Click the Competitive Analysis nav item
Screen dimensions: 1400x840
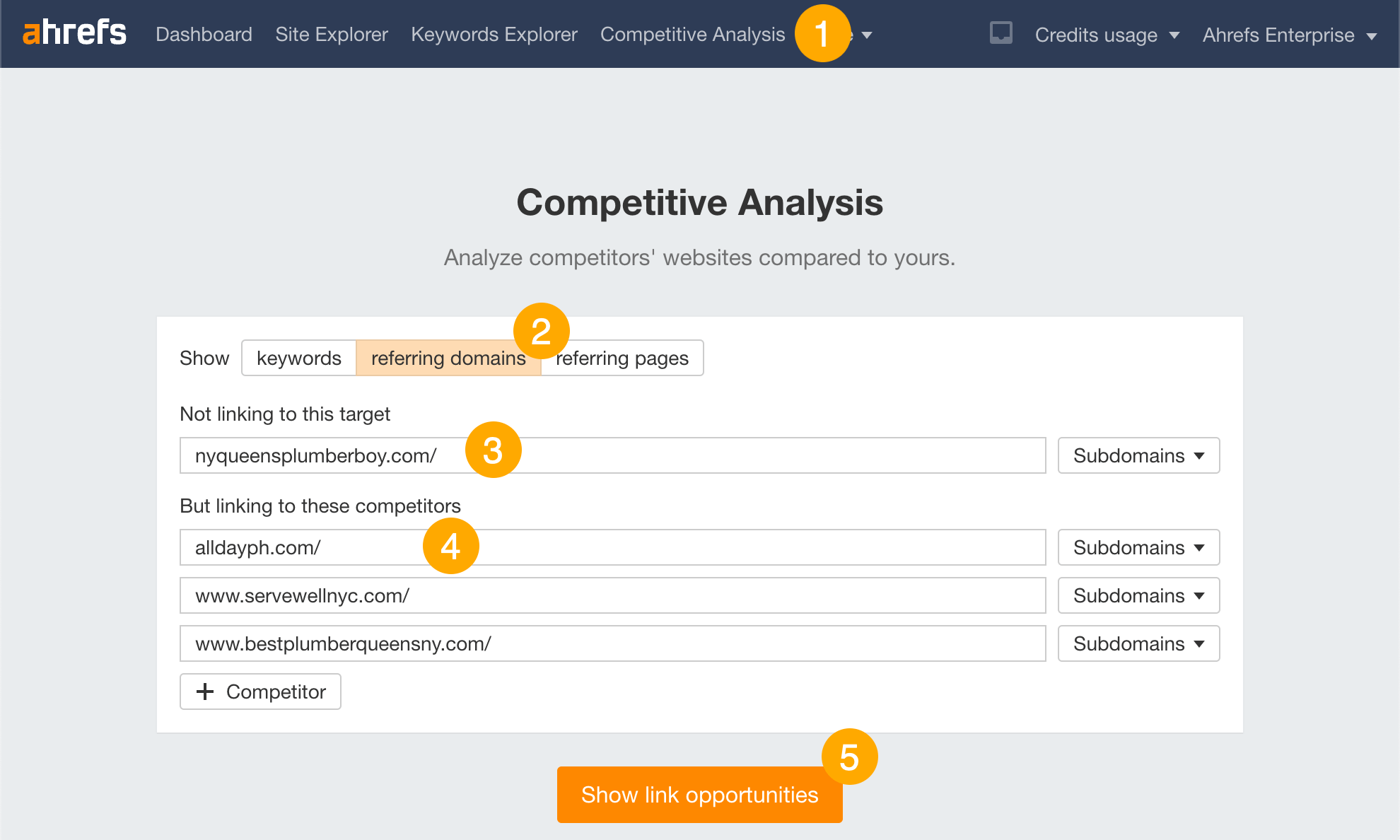(x=692, y=33)
